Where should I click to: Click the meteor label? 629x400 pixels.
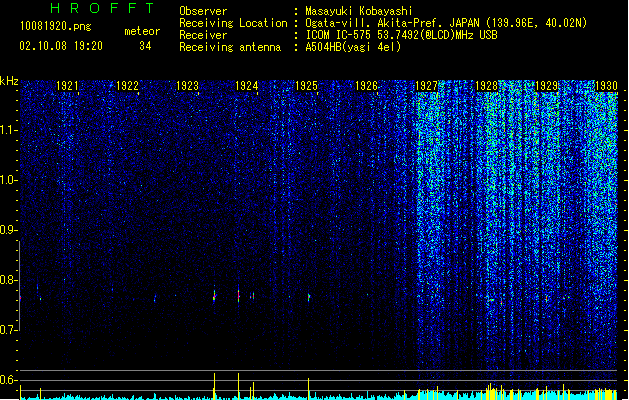tap(142, 31)
